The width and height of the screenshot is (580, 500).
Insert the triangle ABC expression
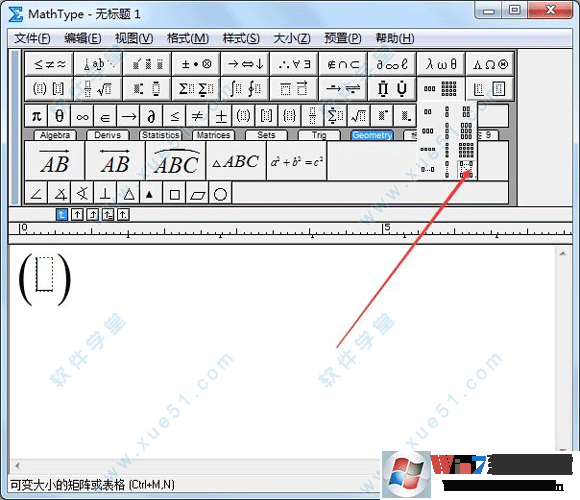coord(236,161)
